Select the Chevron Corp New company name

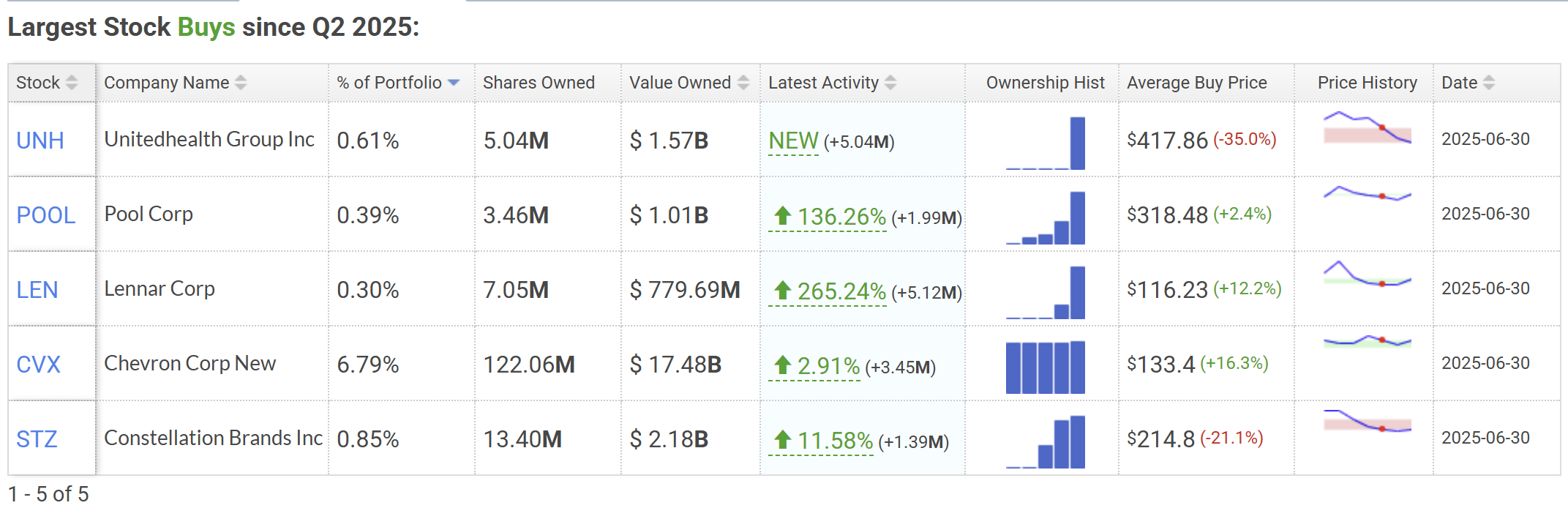190,363
